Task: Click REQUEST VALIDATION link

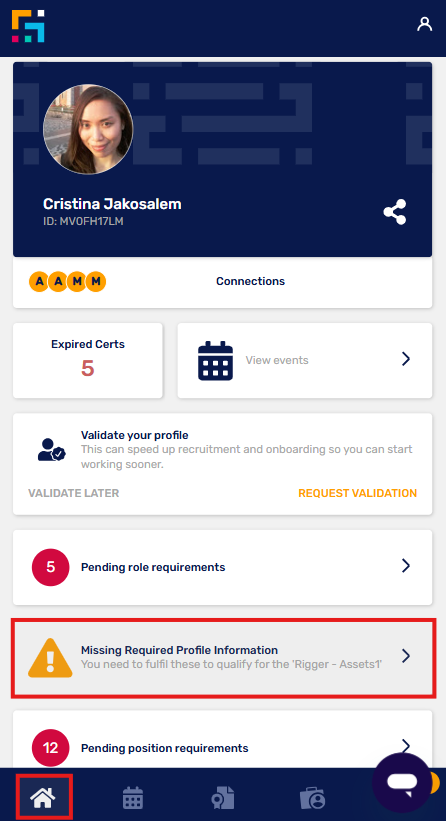Action: point(358,493)
